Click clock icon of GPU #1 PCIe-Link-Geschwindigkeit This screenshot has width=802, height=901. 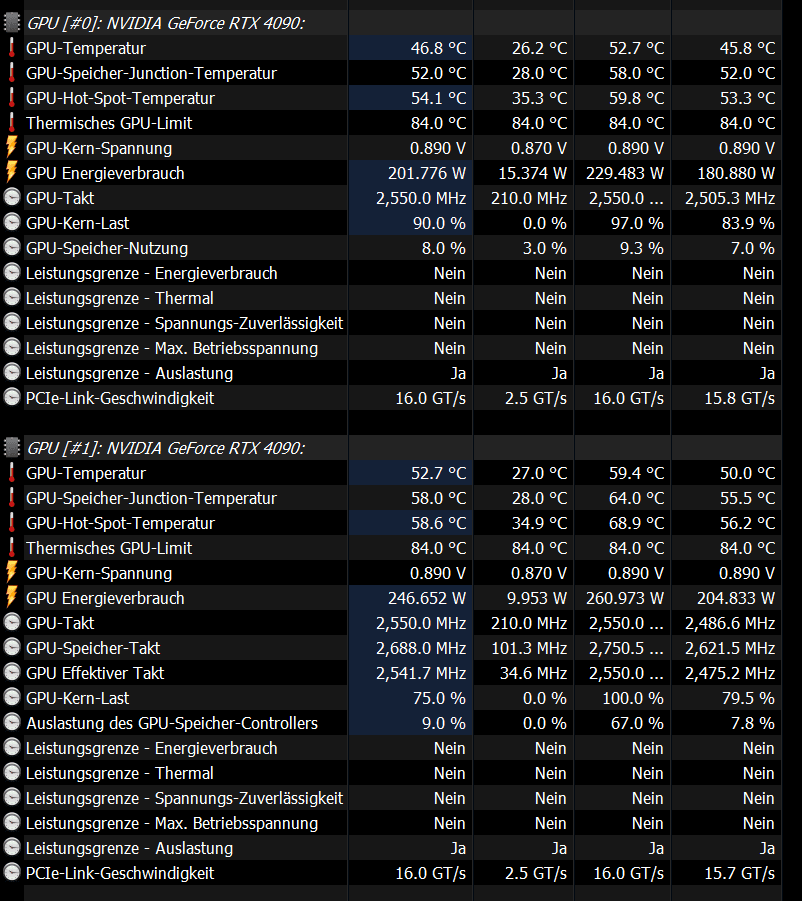click(x=11, y=873)
